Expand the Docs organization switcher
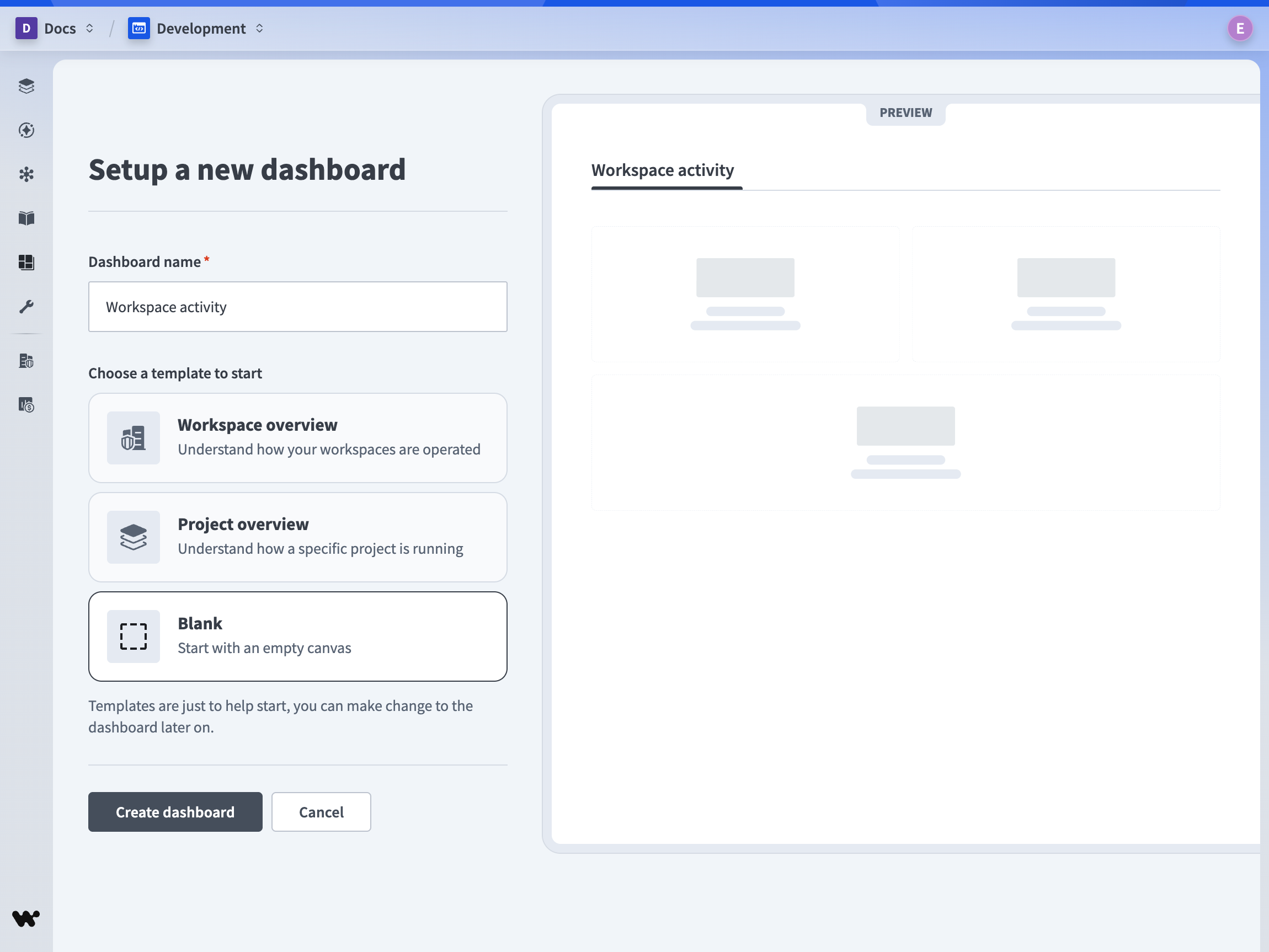The height and width of the screenshot is (952, 1269). tap(89, 28)
